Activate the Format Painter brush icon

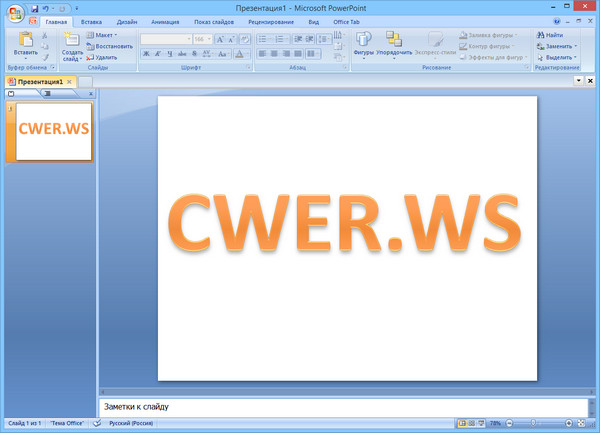[45, 57]
